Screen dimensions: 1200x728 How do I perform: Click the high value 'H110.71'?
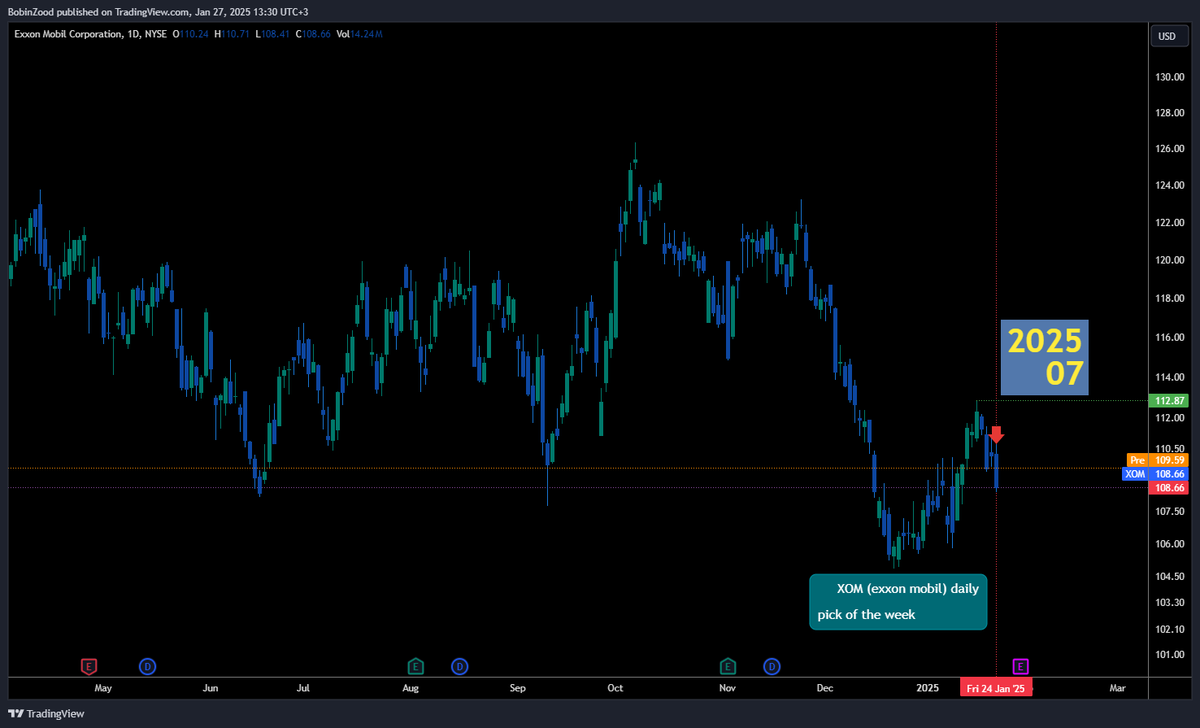pyautogui.click(x=232, y=34)
